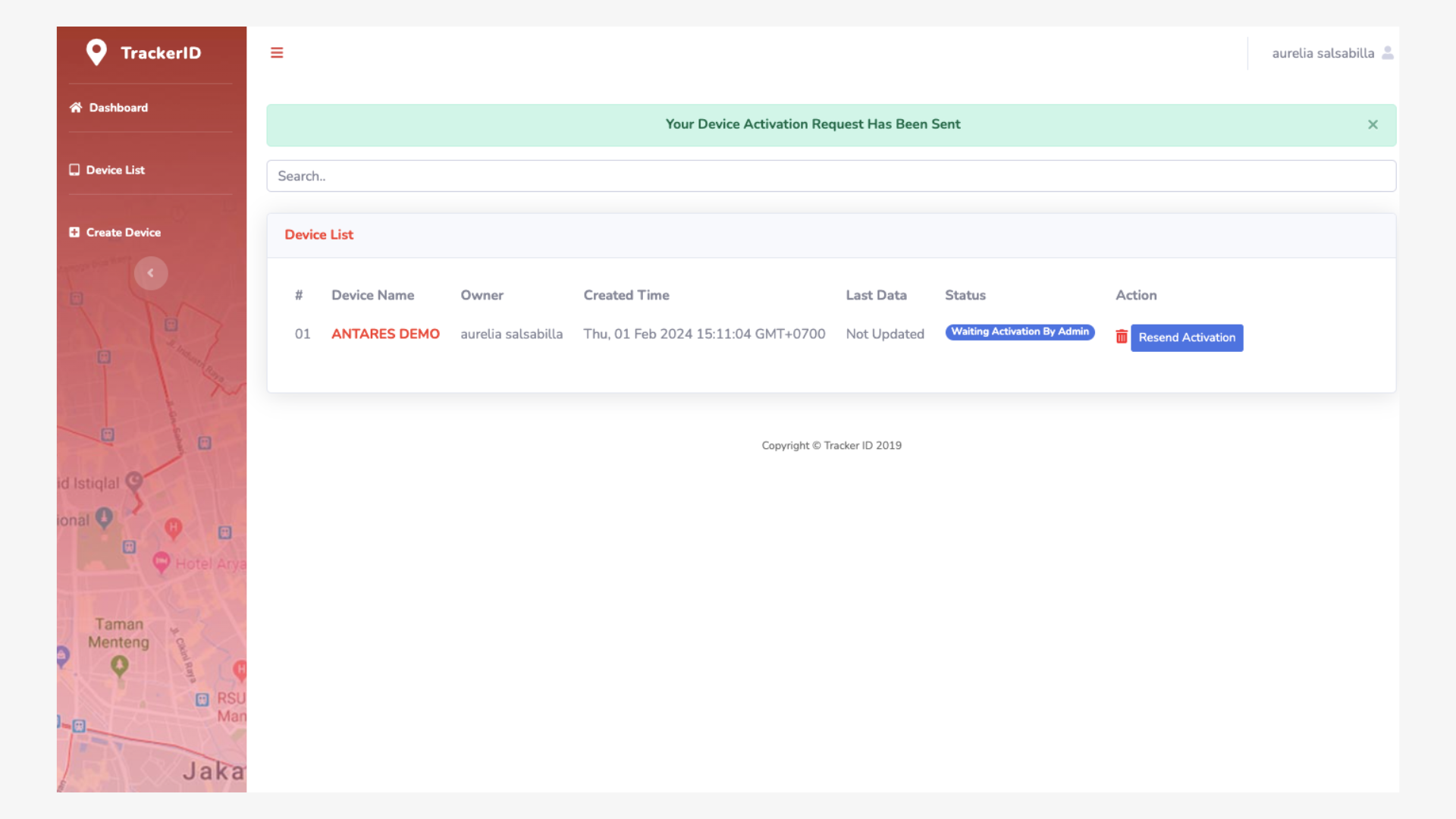Click the Waiting Activation By Admin badge
Viewport: 1456px width, 819px height.
click(x=1019, y=332)
